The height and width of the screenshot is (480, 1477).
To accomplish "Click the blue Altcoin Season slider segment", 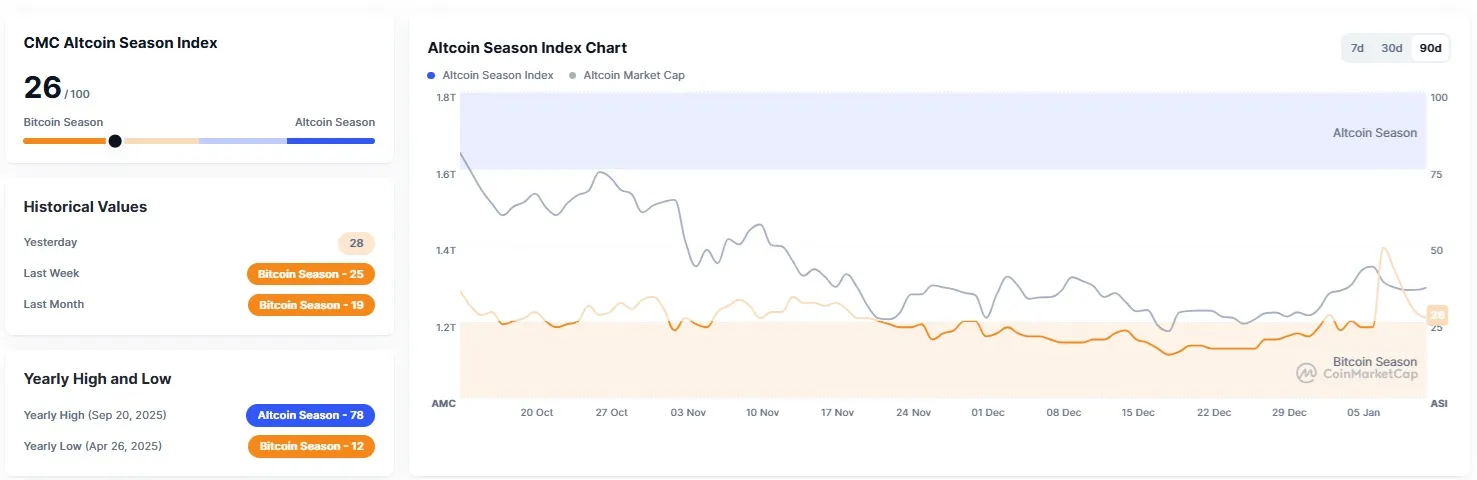I will [330, 141].
